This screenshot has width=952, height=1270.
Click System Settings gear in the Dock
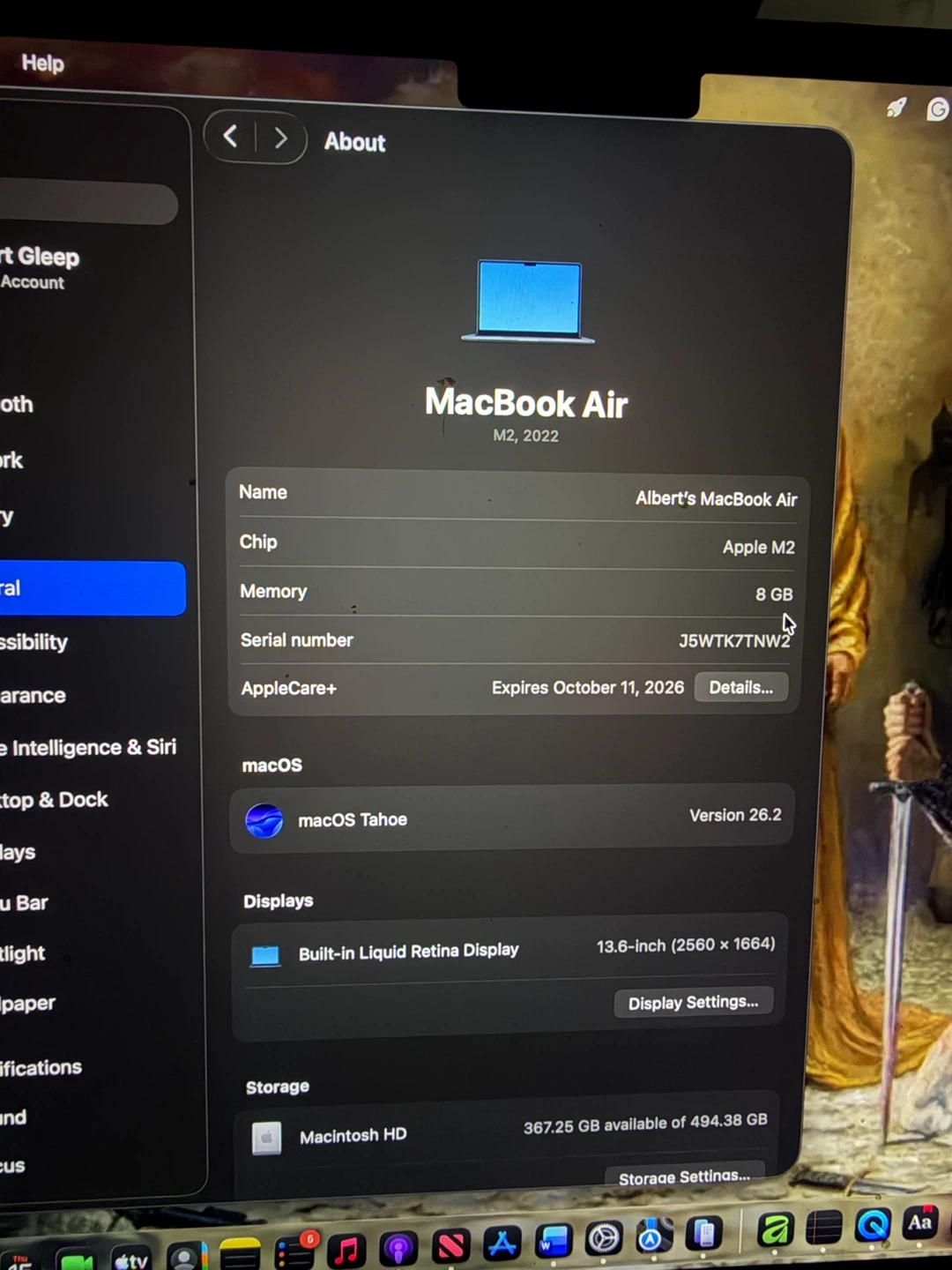[604, 1238]
